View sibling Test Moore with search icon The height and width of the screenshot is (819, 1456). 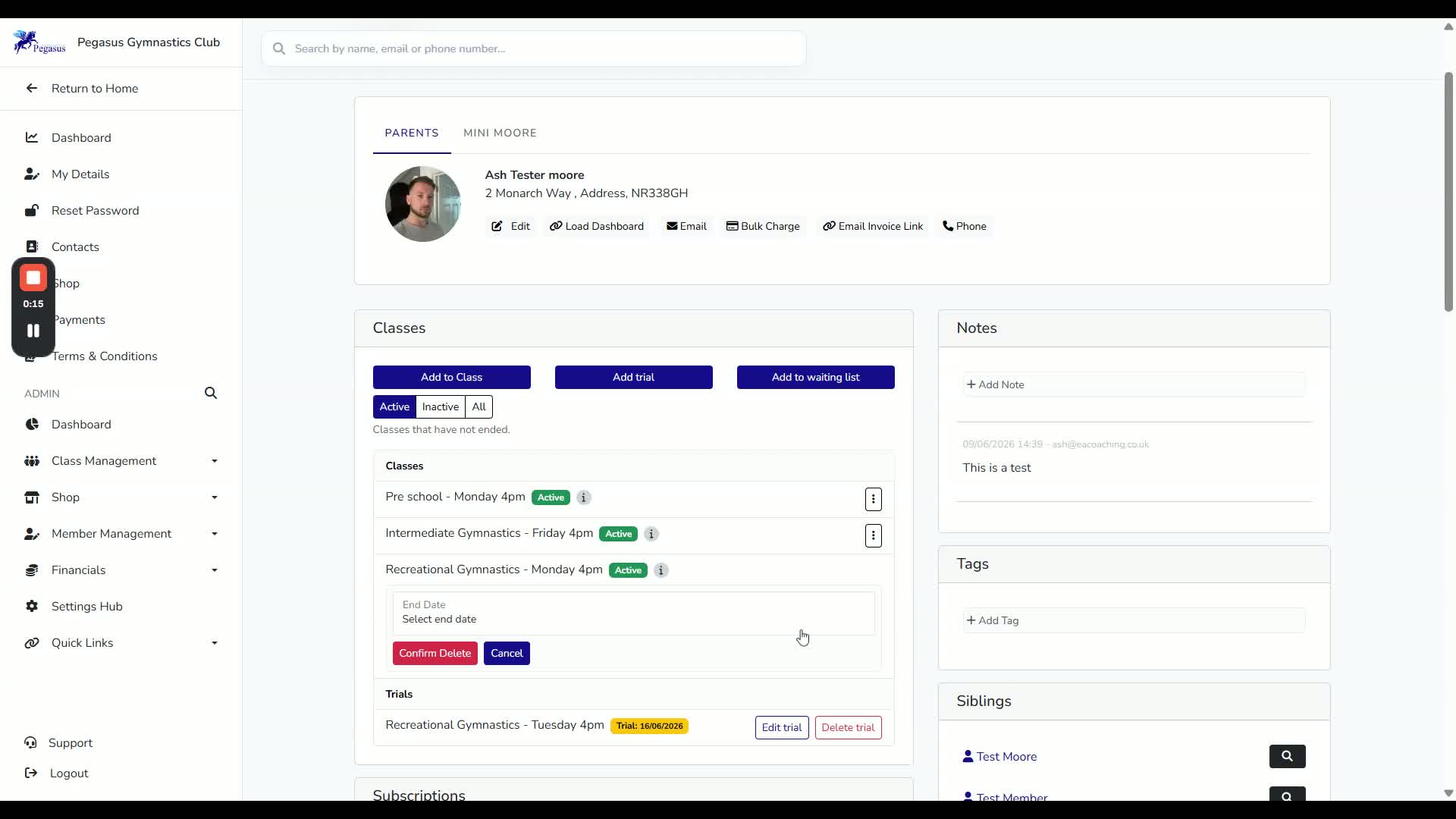(1288, 756)
